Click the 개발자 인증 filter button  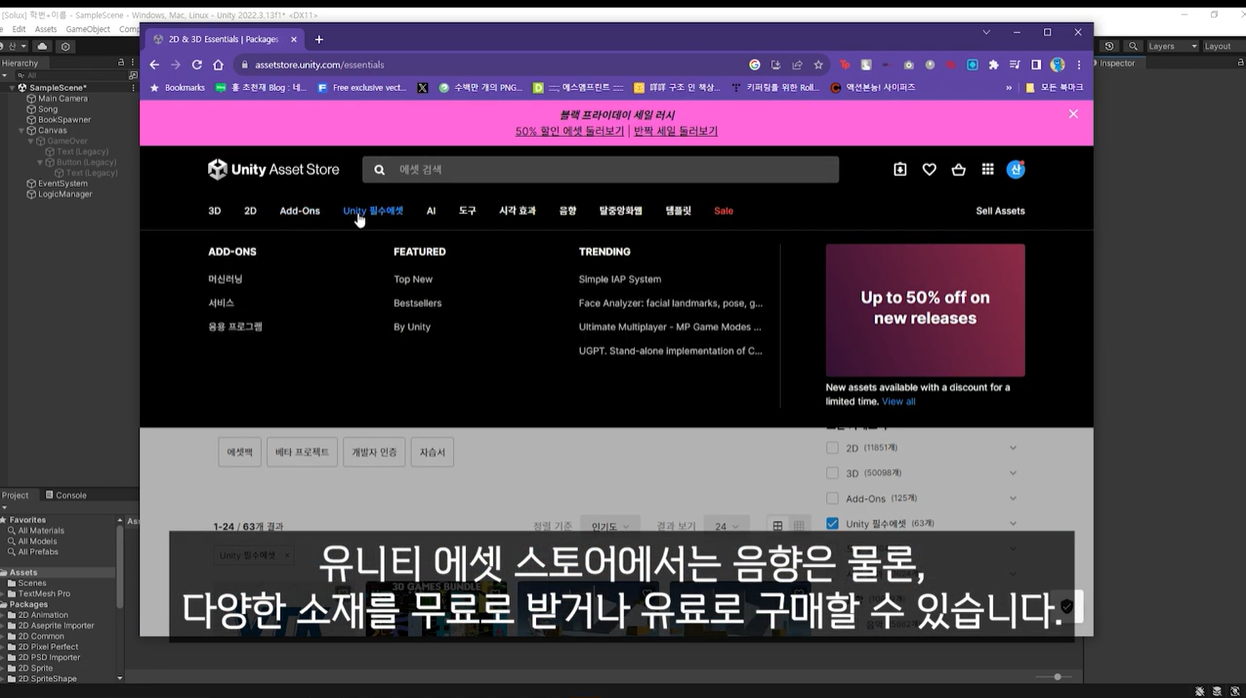[x=374, y=452]
